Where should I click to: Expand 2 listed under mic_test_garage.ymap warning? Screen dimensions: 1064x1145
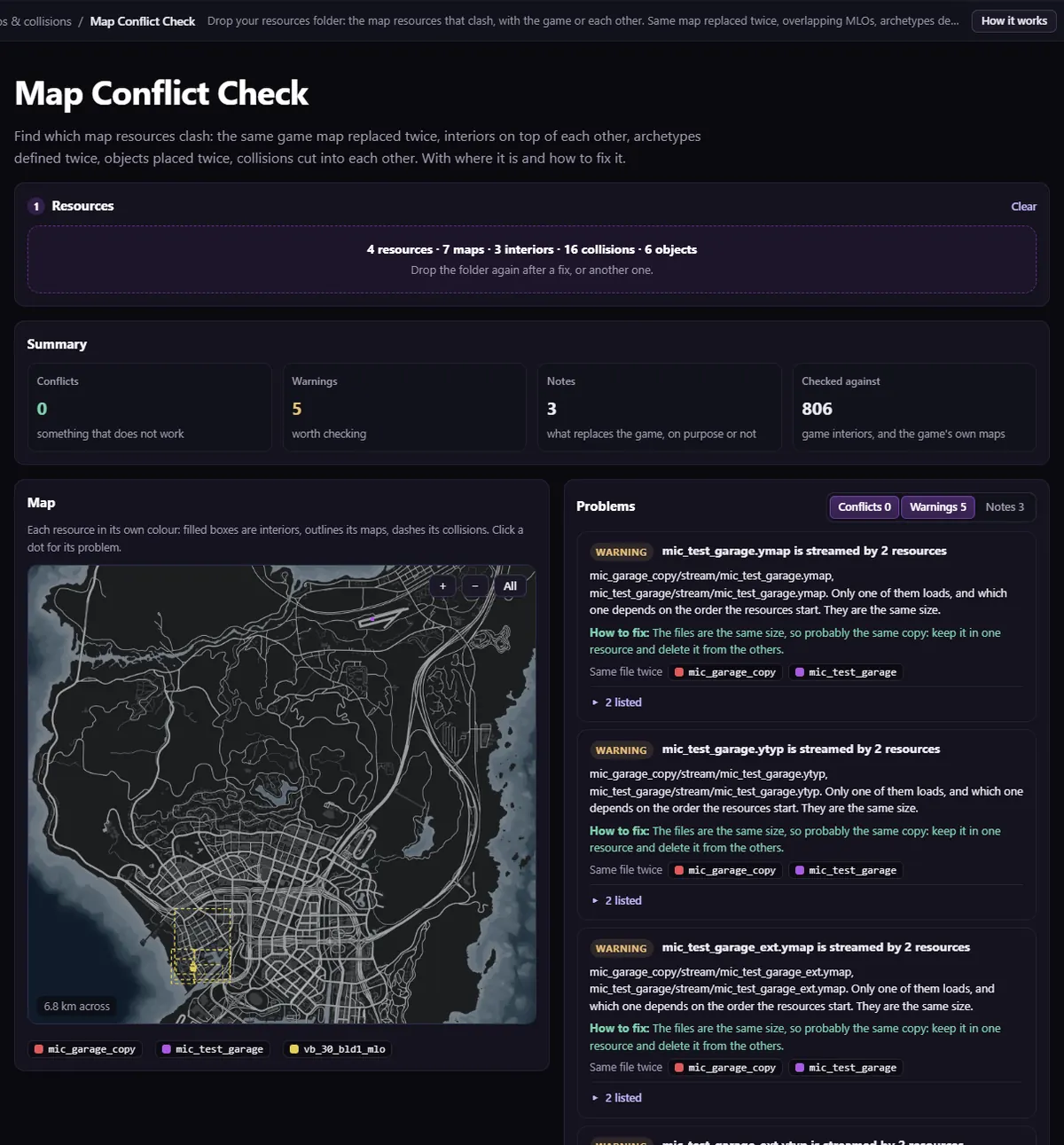pos(617,702)
